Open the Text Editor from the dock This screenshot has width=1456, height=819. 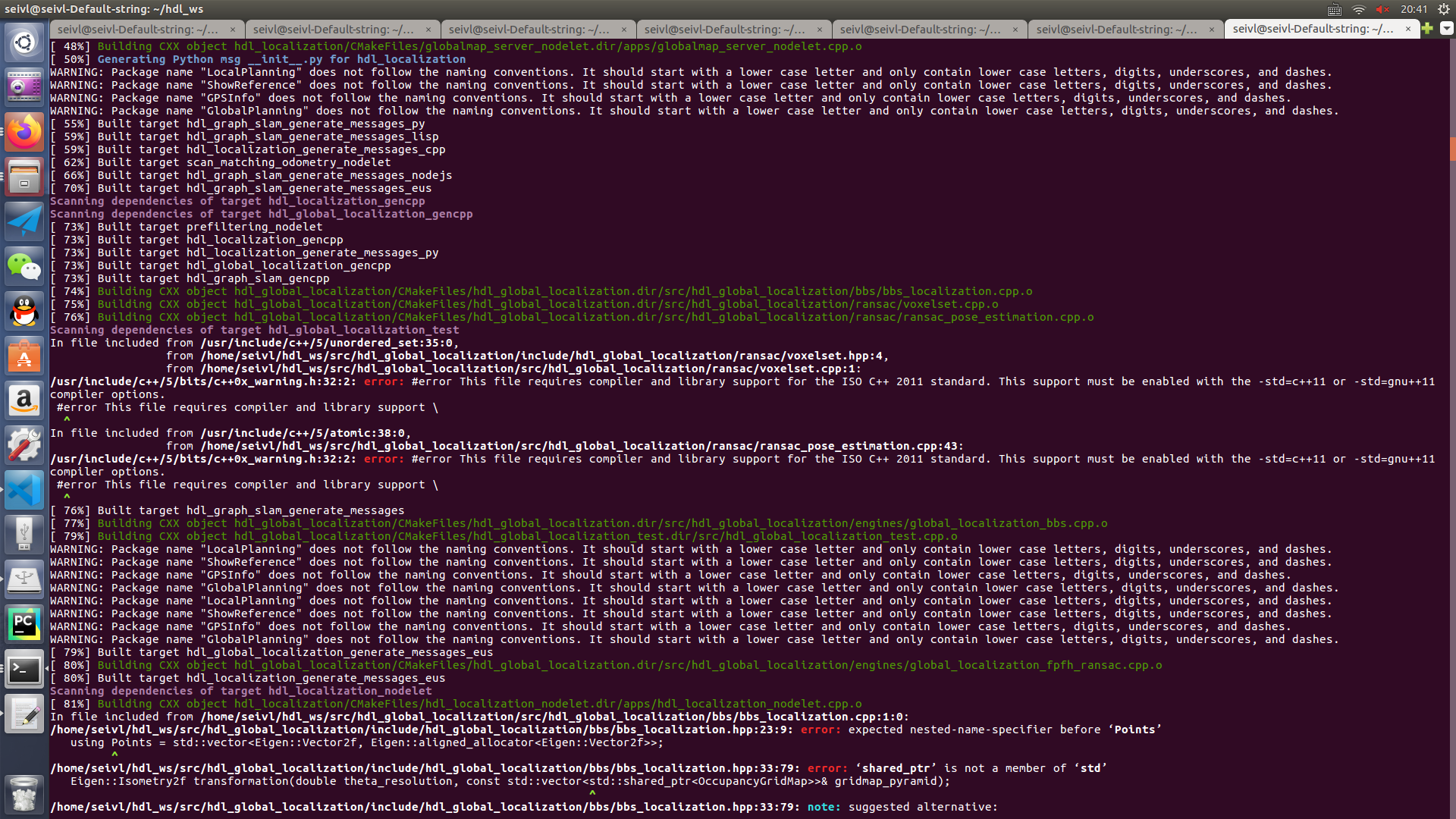click(24, 714)
